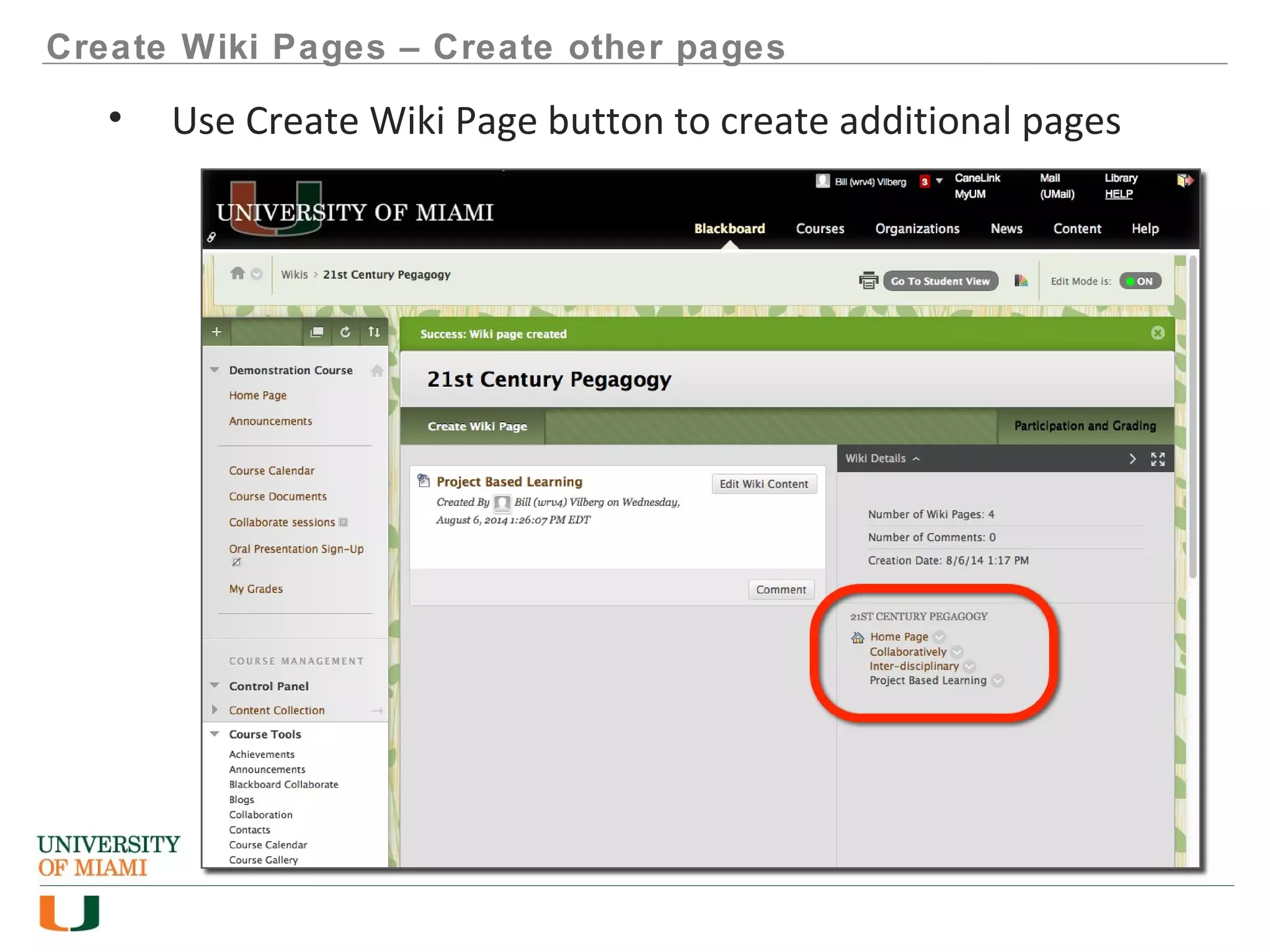Viewport: 1270px width, 952px height.
Task: Click the home icon in breadcrumb bar
Action: [238, 273]
